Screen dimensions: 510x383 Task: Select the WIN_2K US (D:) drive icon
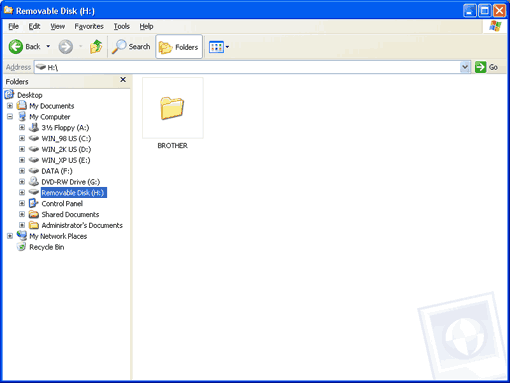click(x=34, y=149)
